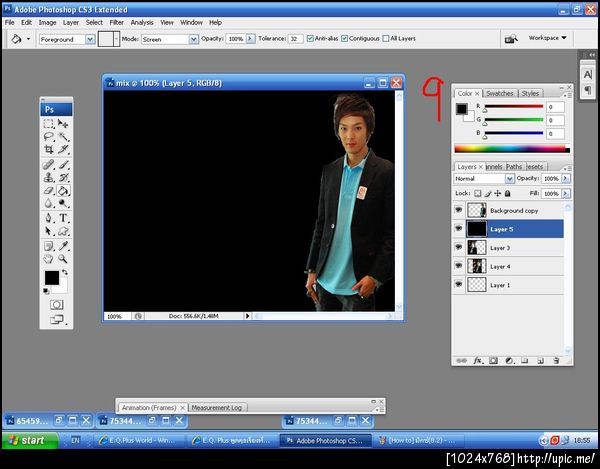Select the Blur tool
This screenshot has width=600, height=469.
pyautogui.click(x=49, y=203)
